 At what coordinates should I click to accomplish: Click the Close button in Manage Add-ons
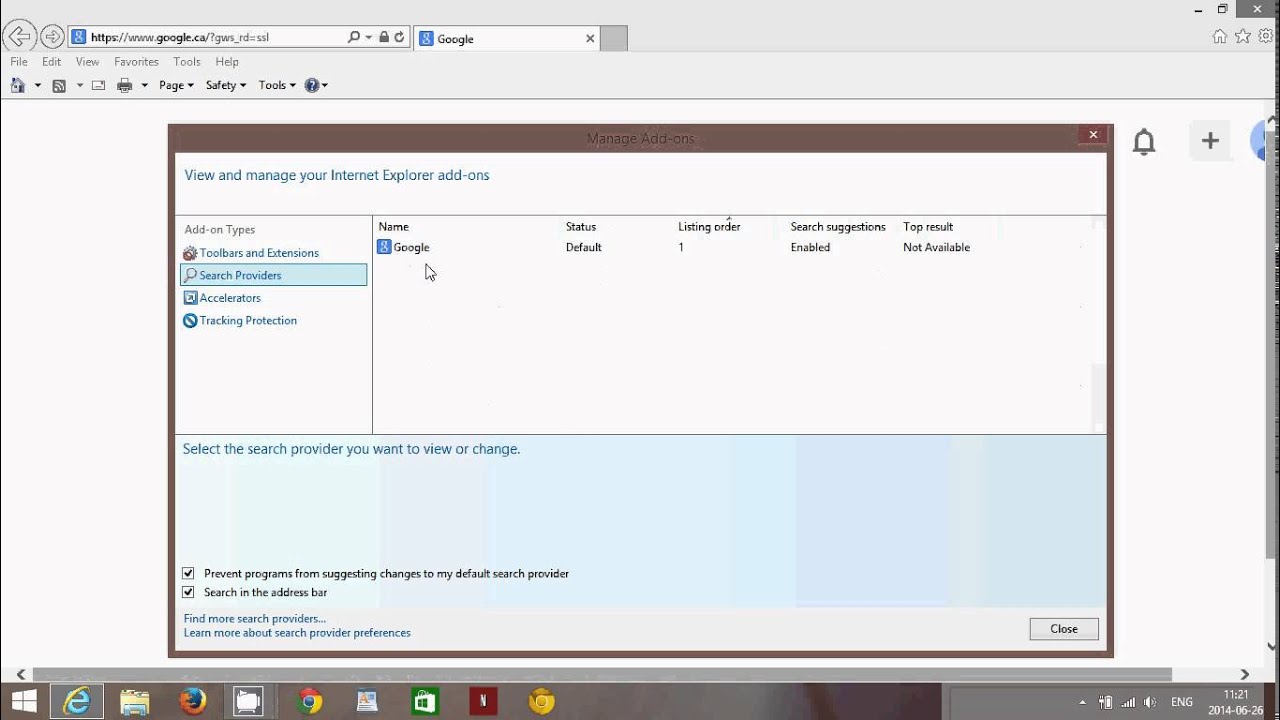coord(1064,629)
